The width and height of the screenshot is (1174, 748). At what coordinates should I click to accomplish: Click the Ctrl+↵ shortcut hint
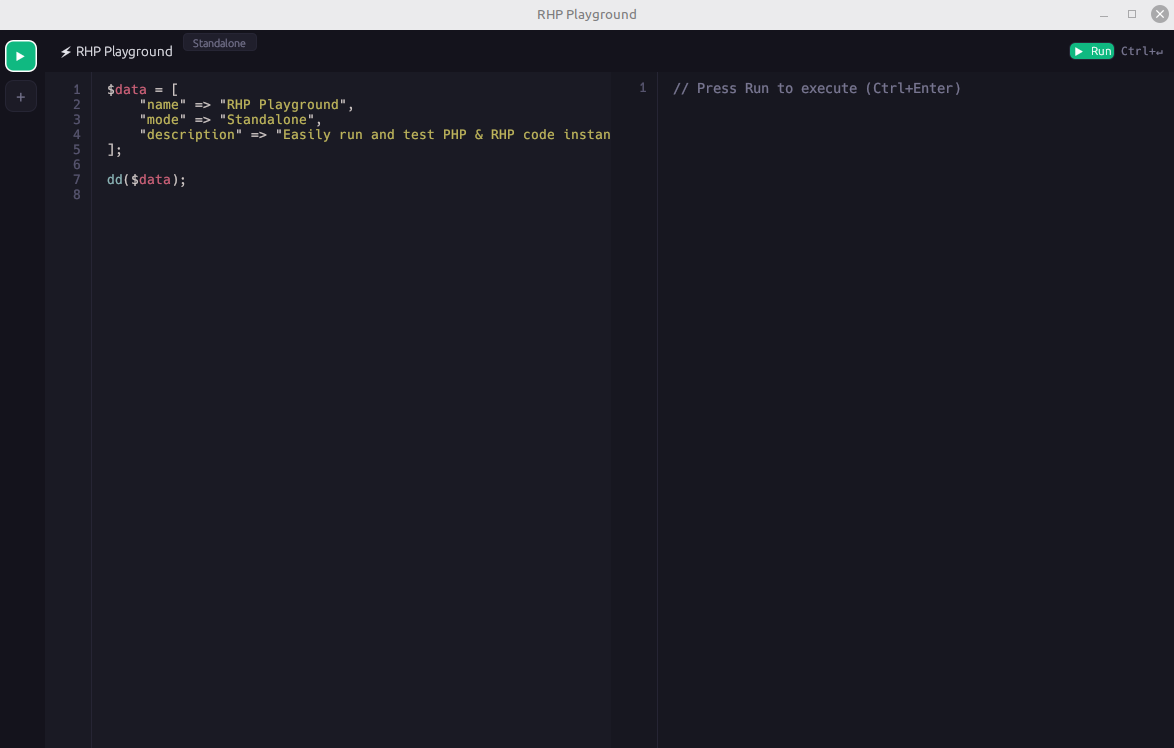(1141, 51)
